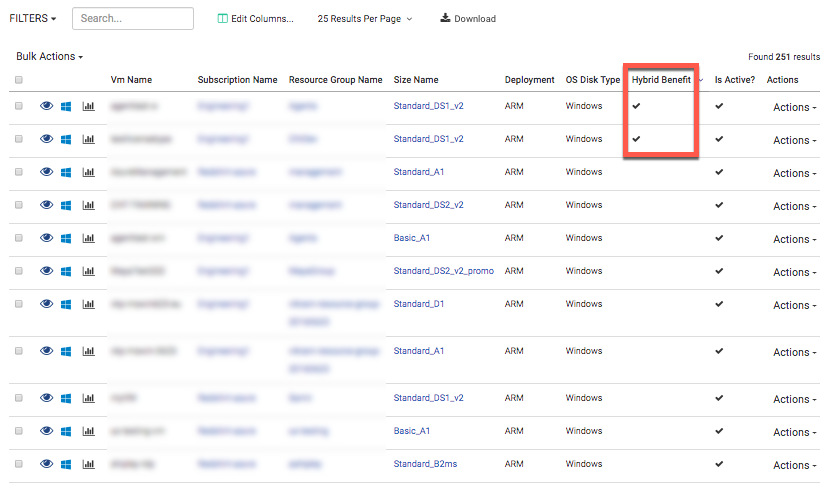This screenshot has width=832, height=488.
Task: Click into the Search field
Action: 133,19
